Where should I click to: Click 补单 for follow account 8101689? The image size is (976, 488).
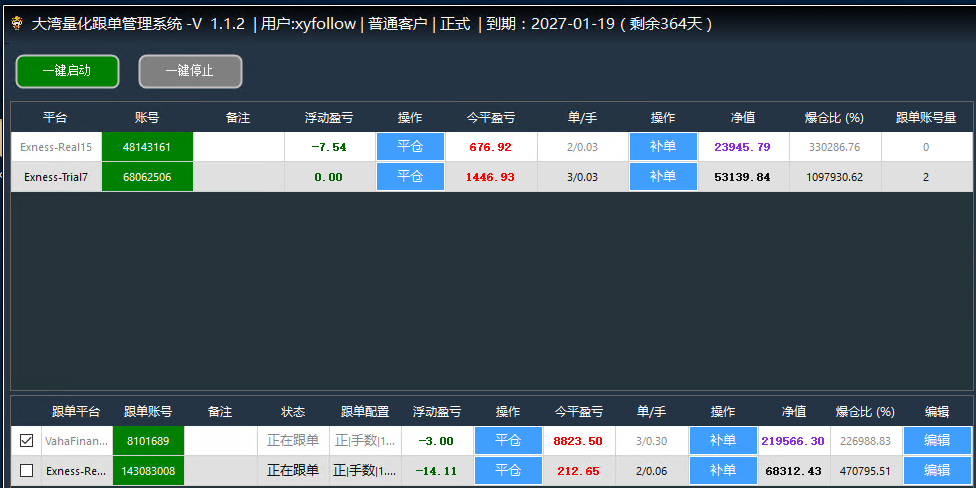click(723, 441)
